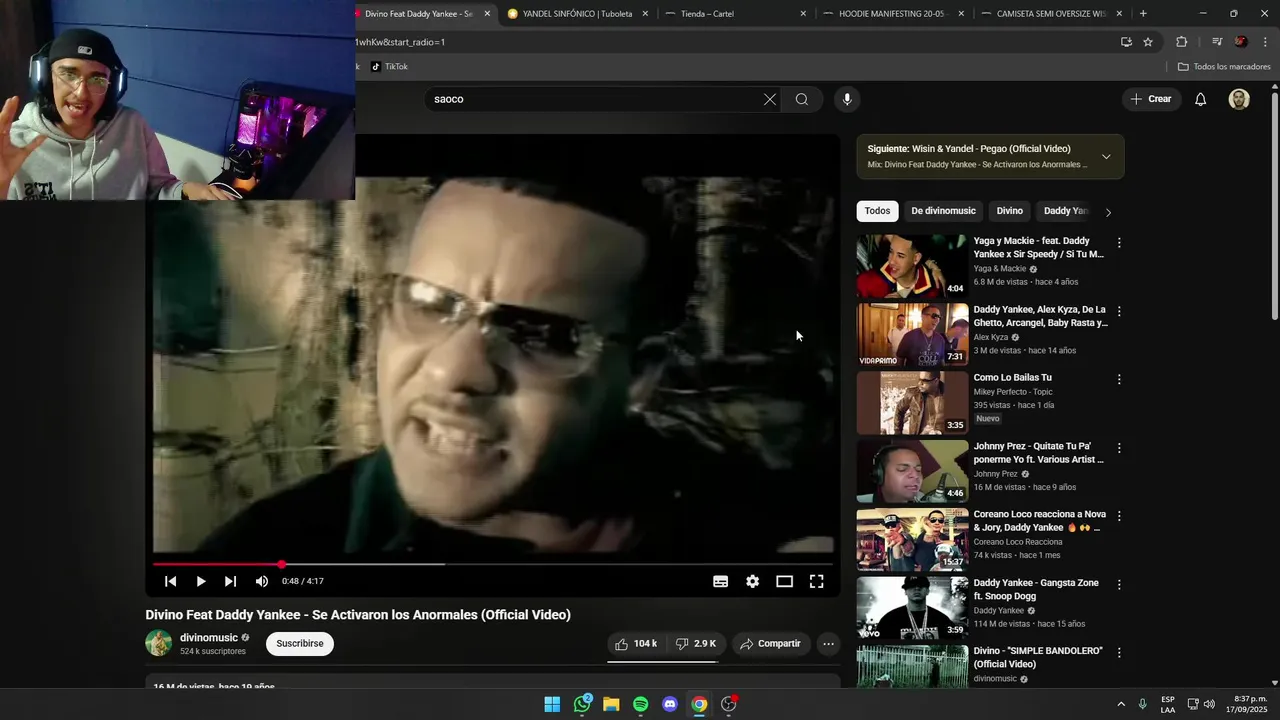Screen dimensions: 1280x720
Task: Open more actions below the video
Action: 828,644
